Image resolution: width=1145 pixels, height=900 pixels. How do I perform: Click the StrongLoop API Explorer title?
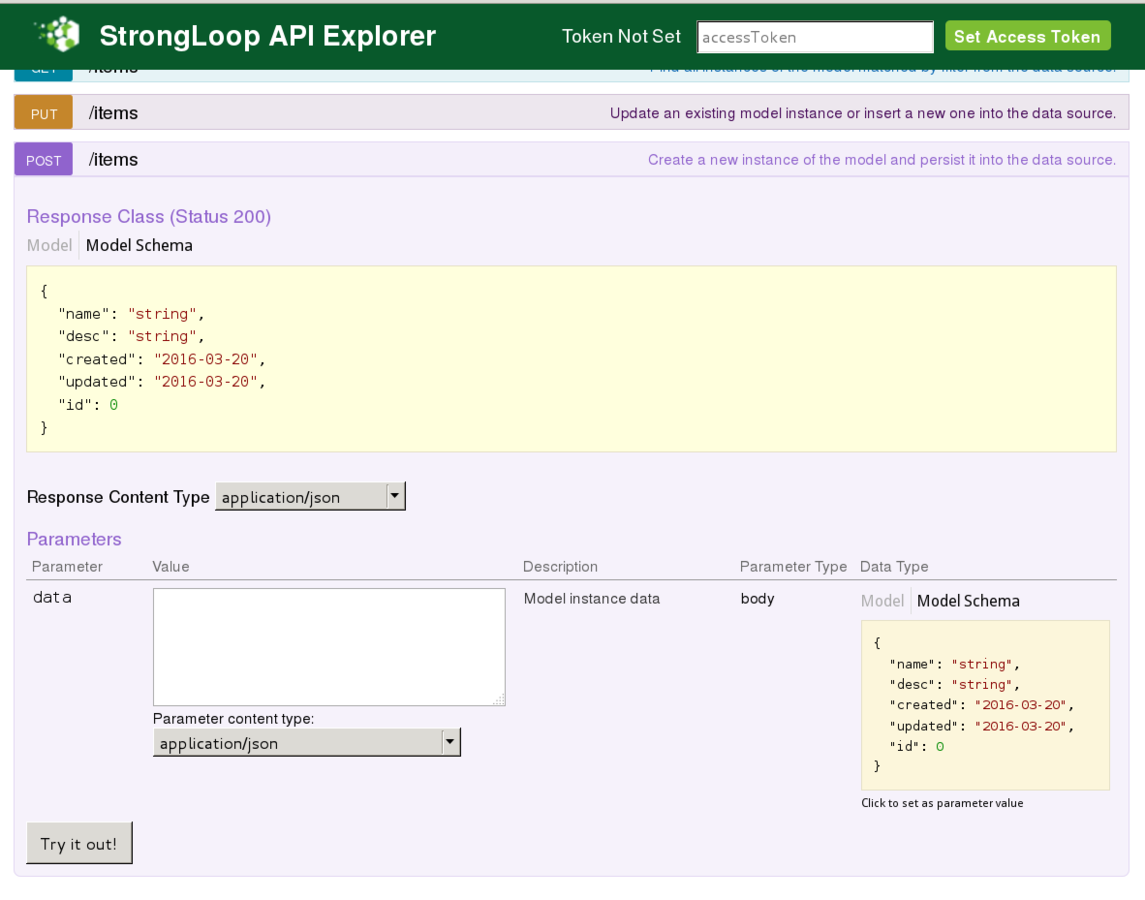(x=267, y=36)
